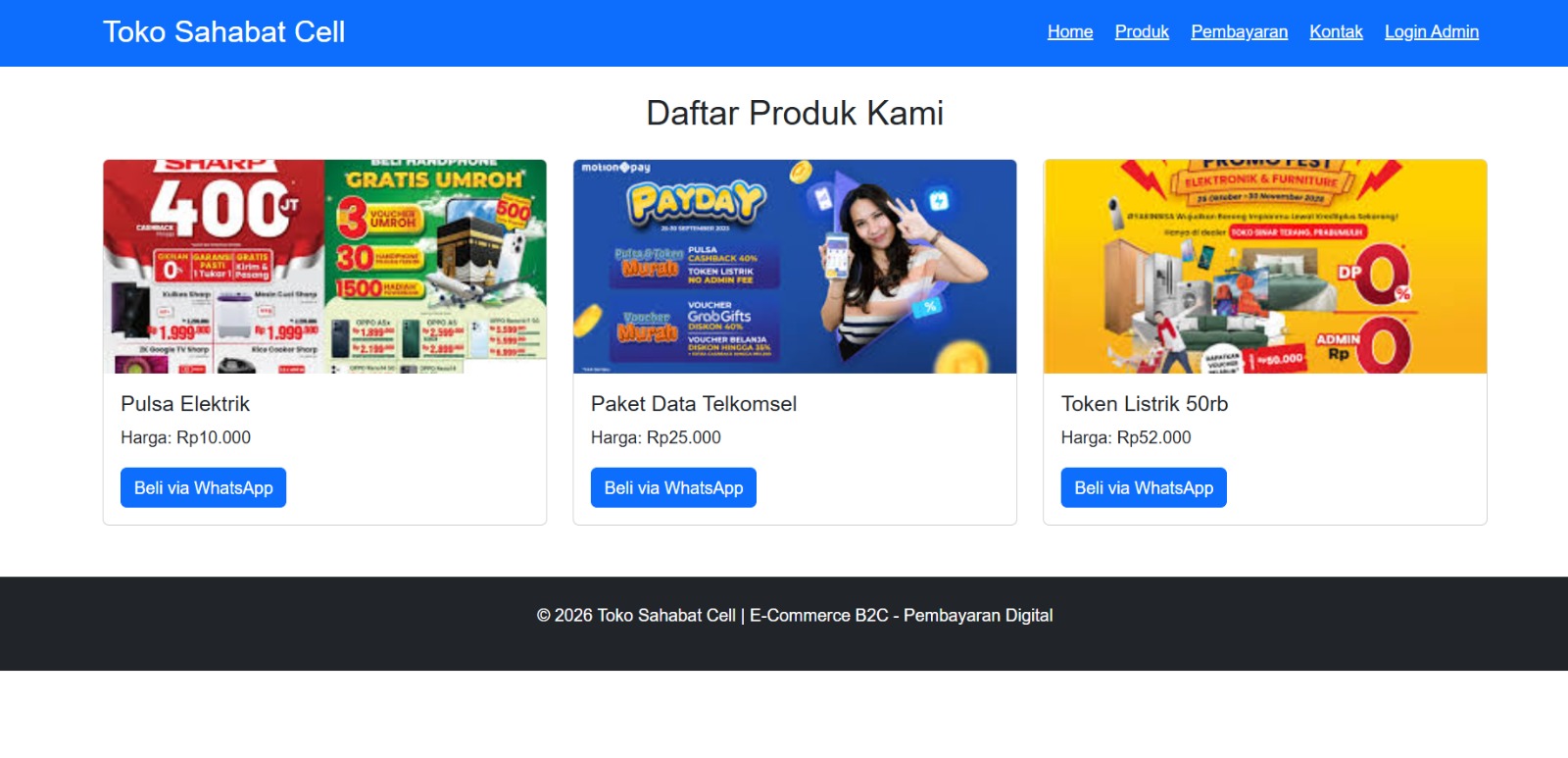
Task: Click the Toko Sahabat Cell brand title
Action: click(x=223, y=31)
